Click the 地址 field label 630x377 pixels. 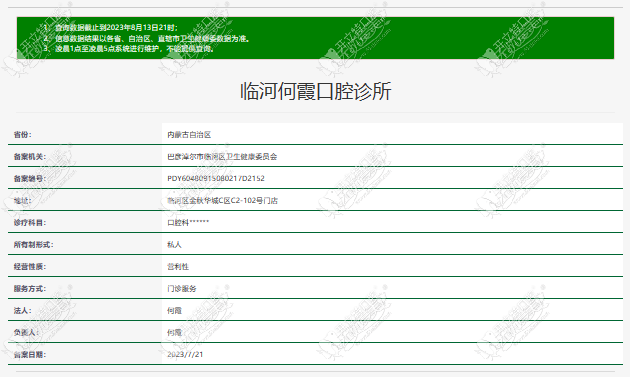click(x=22, y=201)
